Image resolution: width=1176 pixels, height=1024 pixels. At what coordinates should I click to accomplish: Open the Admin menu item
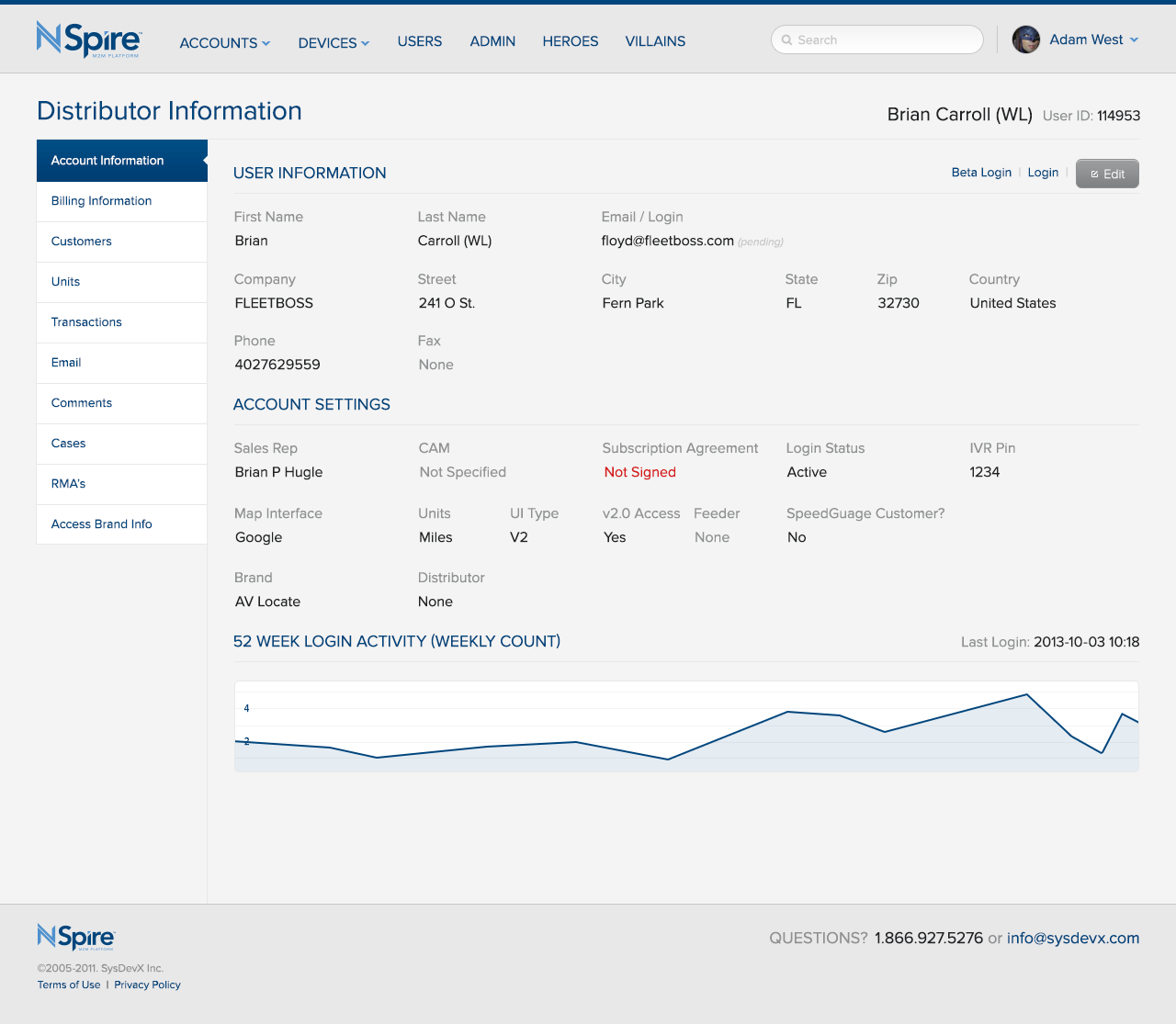(492, 41)
